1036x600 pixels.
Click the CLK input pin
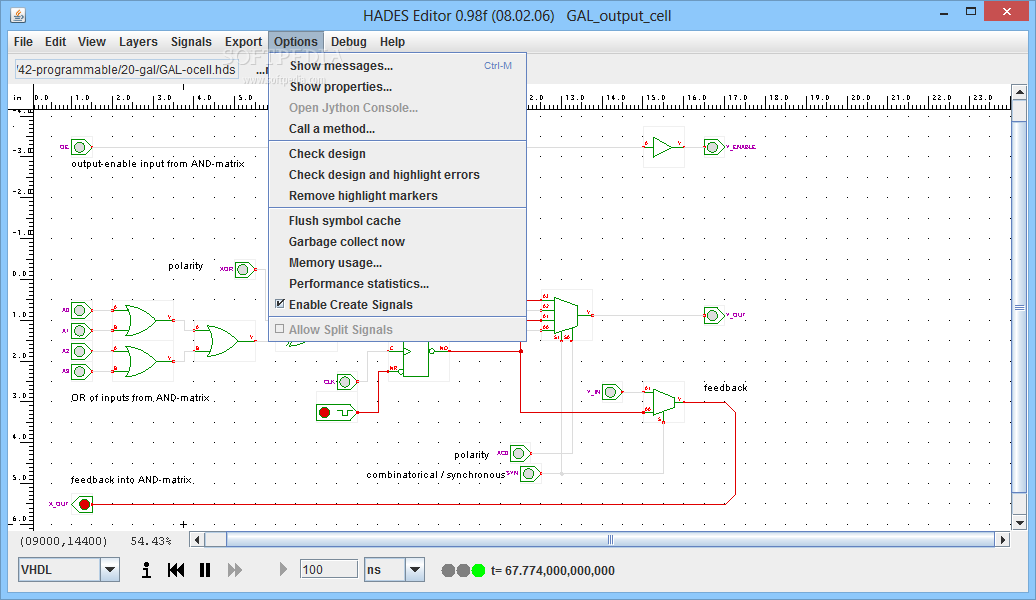click(x=346, y=382)
